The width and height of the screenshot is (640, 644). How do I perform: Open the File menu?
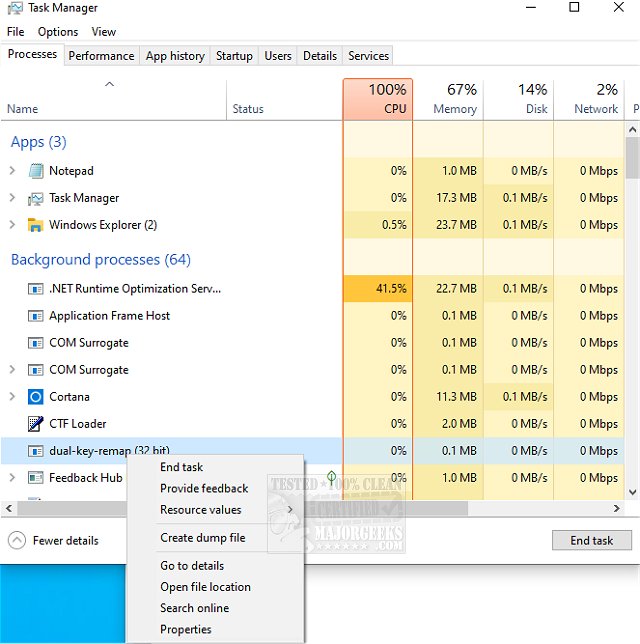(x=16, y=32)
